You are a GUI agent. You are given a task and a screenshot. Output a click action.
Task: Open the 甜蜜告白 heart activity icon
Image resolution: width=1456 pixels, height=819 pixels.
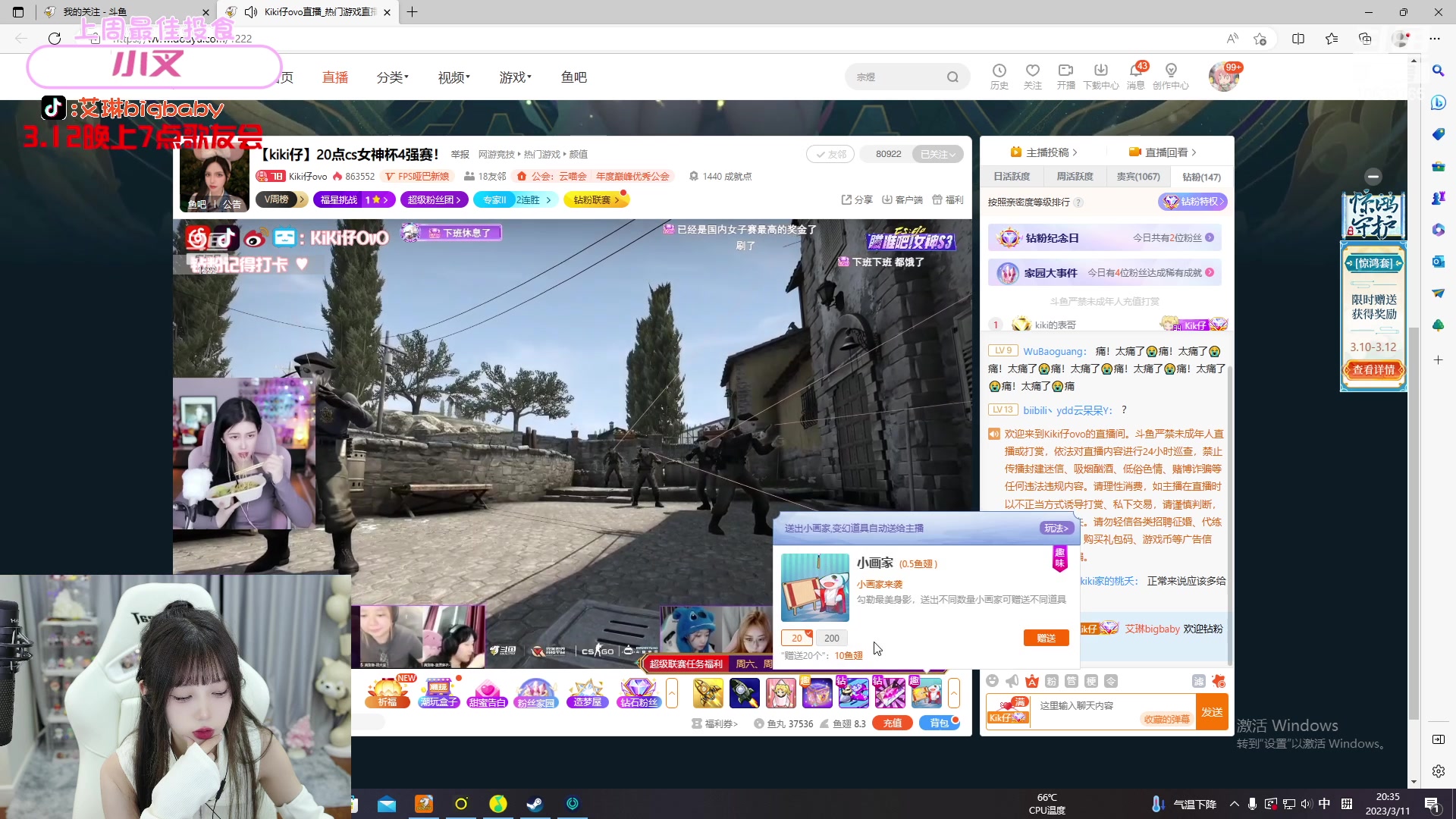tap(488, 692)
